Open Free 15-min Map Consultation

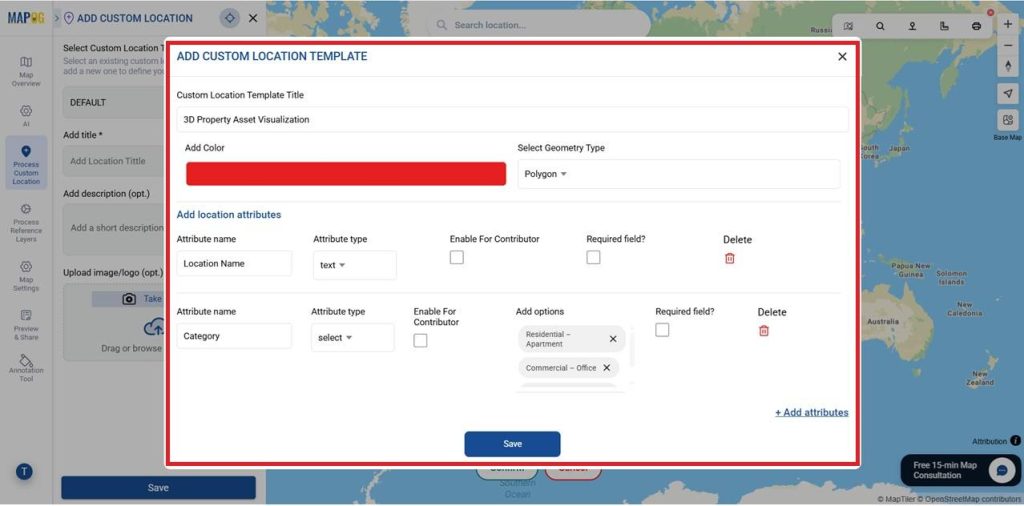pyautogui.click(x=960, y=470)
